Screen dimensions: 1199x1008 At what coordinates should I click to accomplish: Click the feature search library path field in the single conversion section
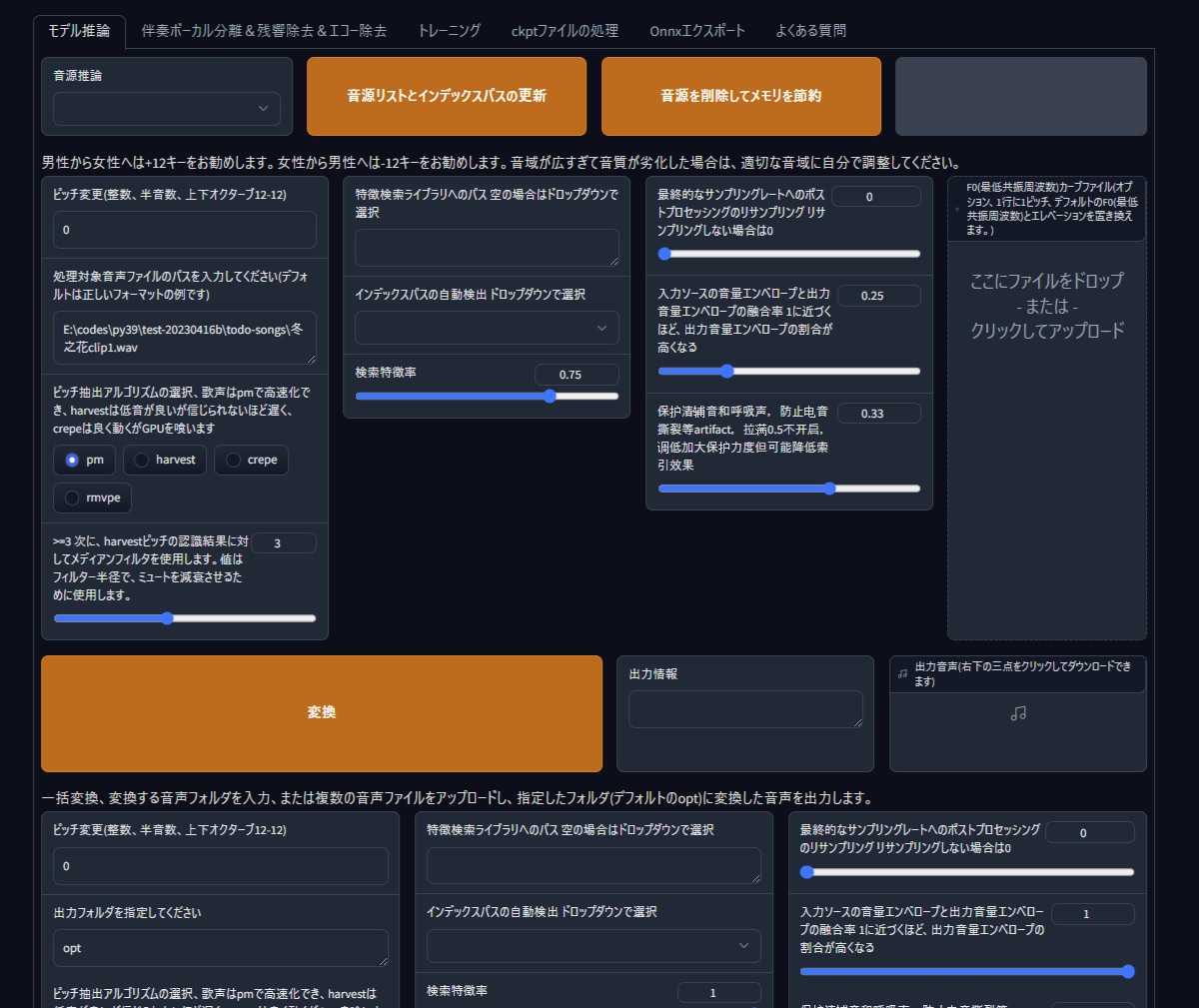(487, 248)
